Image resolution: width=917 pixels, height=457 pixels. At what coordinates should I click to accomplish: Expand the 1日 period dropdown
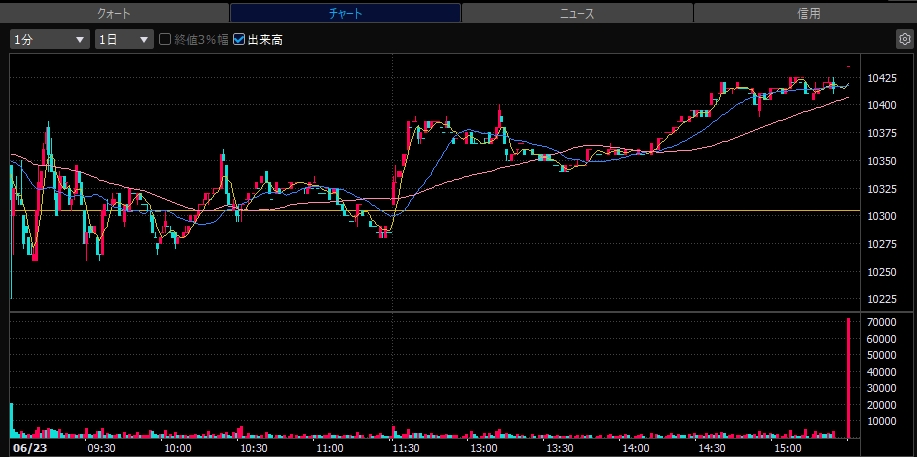124,40
